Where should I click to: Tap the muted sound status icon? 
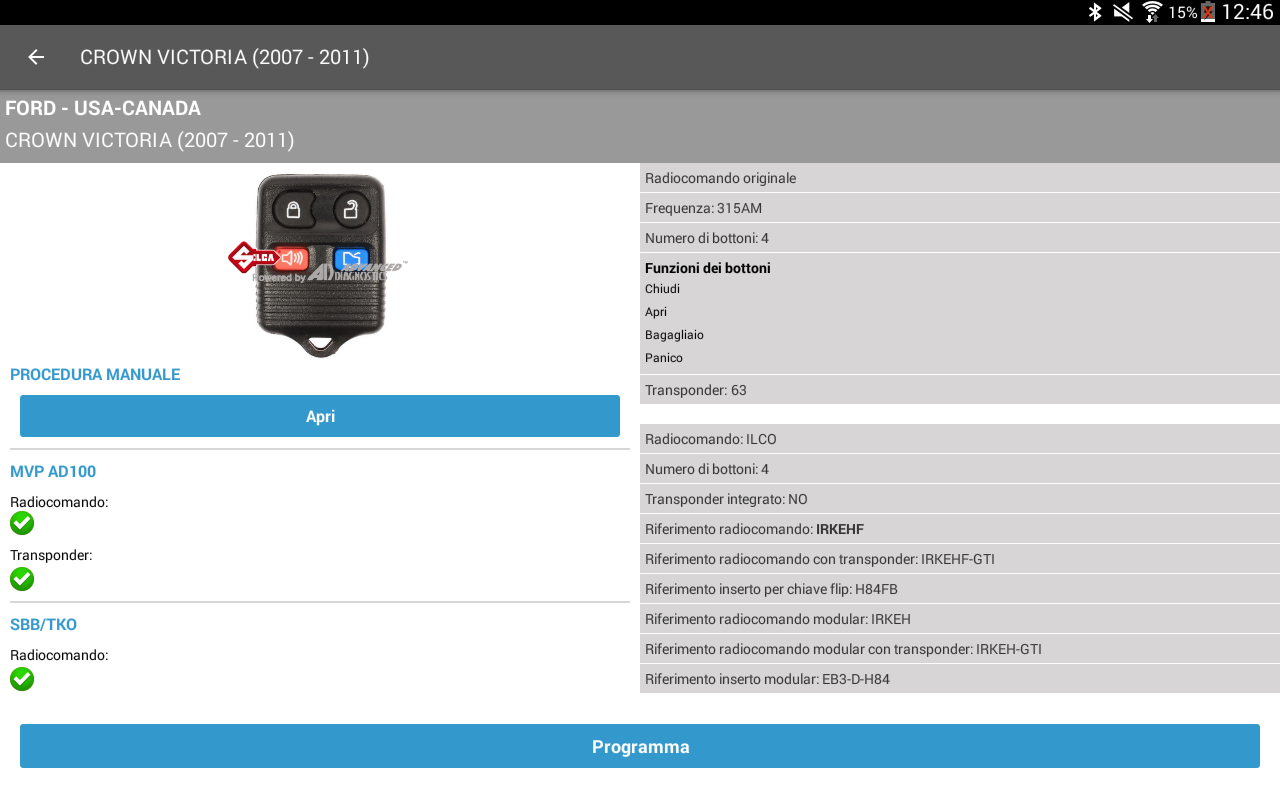pos(1123,12)
